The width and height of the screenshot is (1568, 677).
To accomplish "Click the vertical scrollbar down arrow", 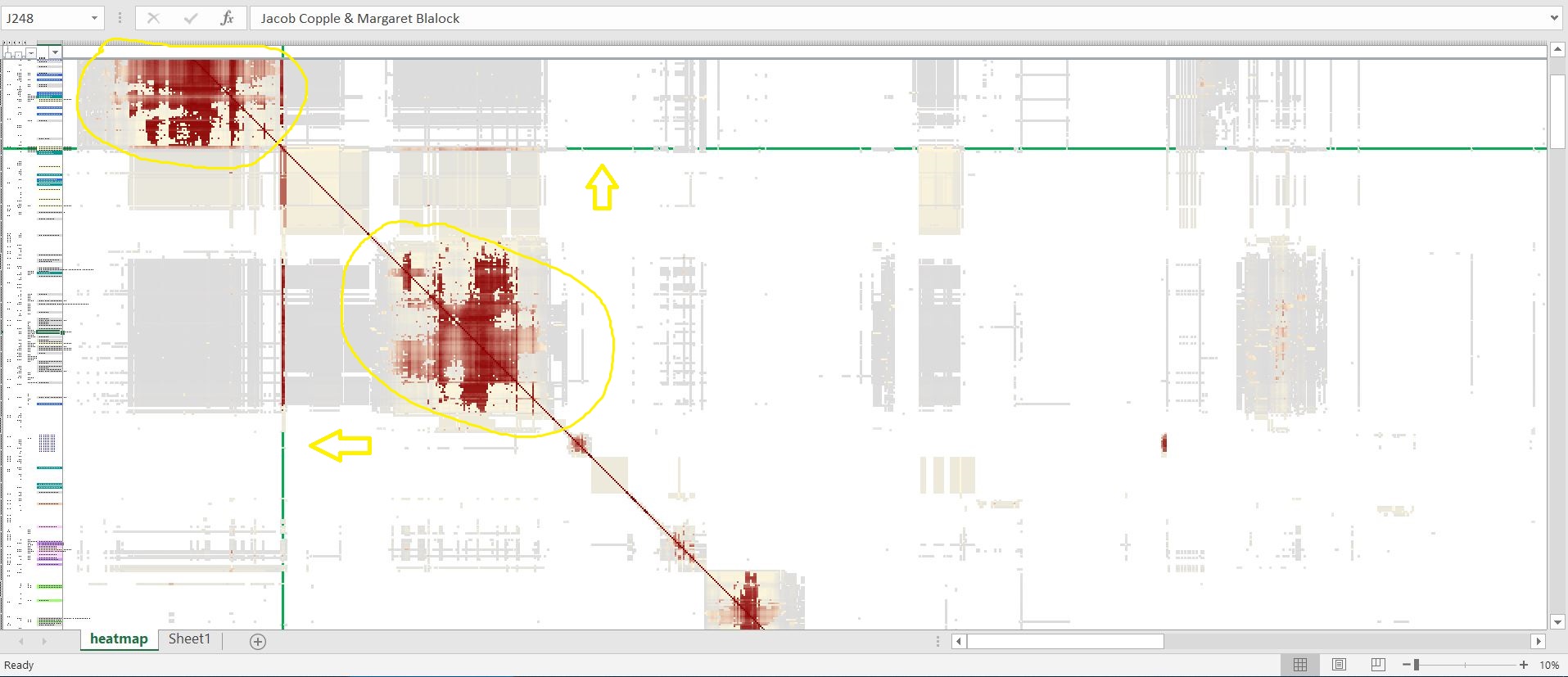I will click(1557, 622).
